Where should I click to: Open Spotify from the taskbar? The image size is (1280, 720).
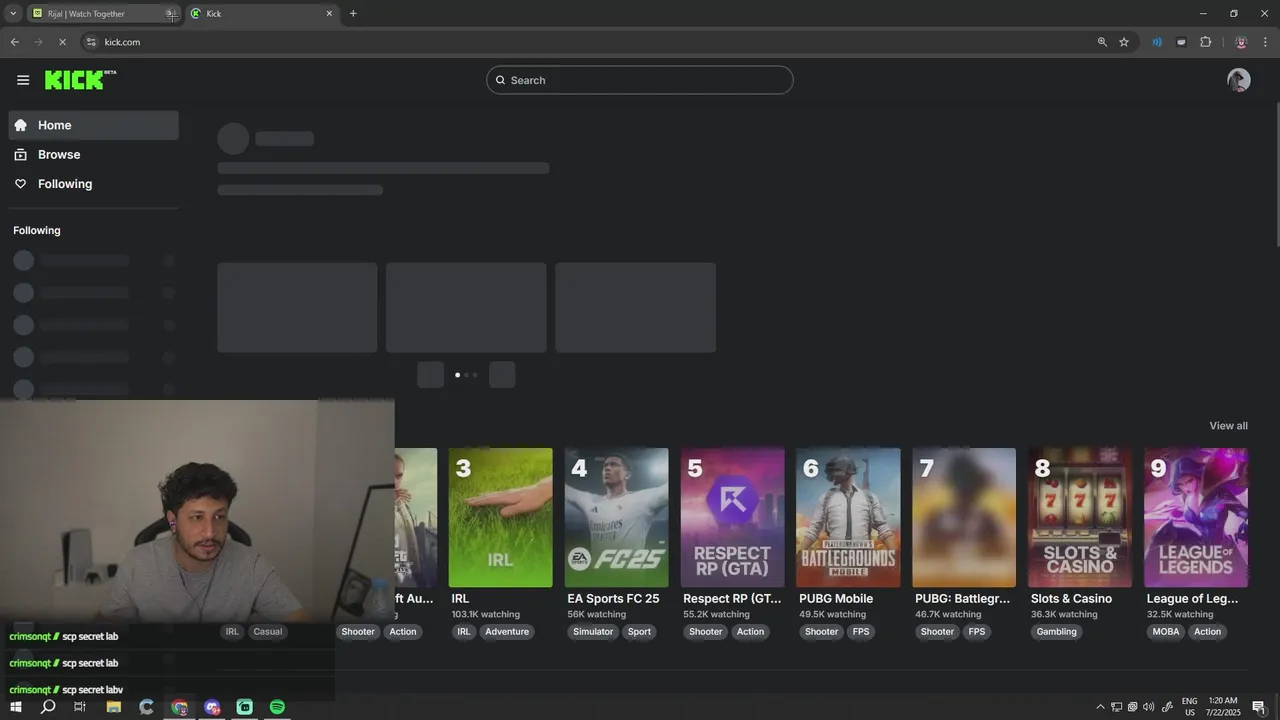point(277,707)
